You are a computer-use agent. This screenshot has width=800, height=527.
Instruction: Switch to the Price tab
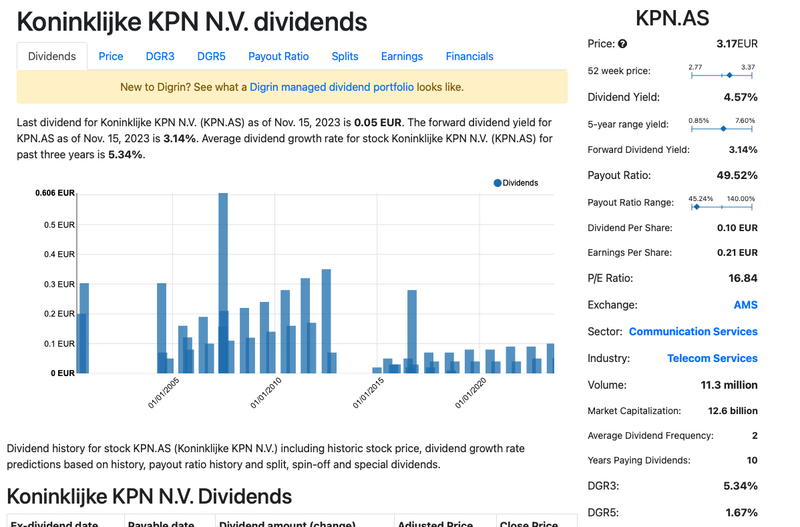(111, 56)
